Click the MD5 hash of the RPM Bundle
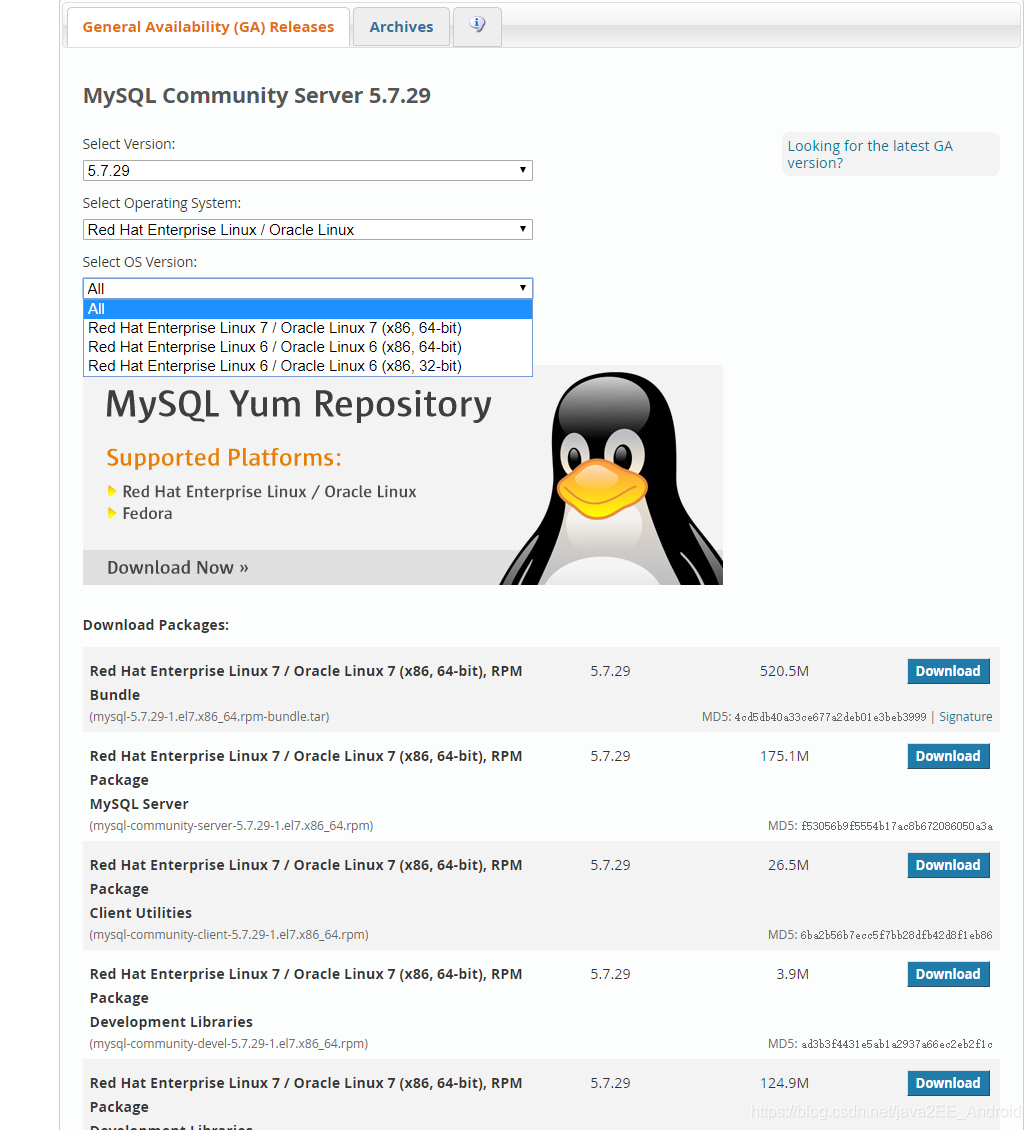This screenshot has height=1130, width=1030. pos(830,717)
